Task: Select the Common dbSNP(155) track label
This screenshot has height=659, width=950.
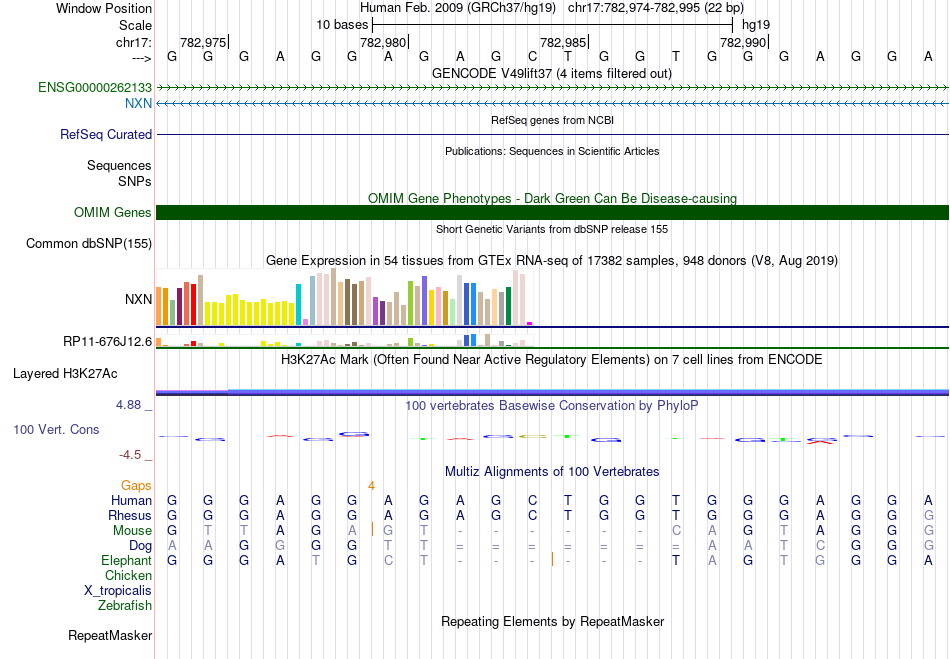Action: 89,243
